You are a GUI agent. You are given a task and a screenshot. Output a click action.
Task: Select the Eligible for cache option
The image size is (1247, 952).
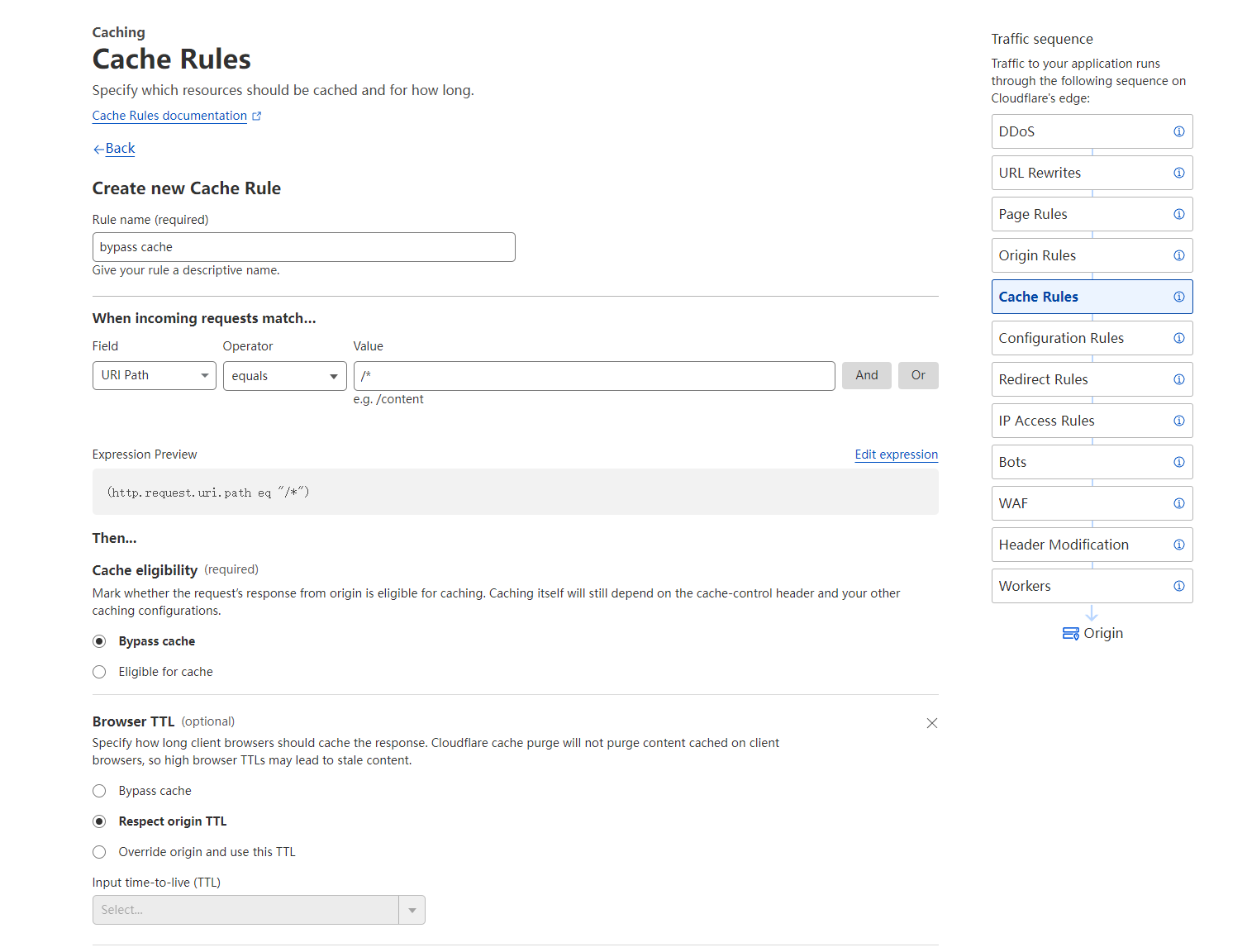coord(100,672)
